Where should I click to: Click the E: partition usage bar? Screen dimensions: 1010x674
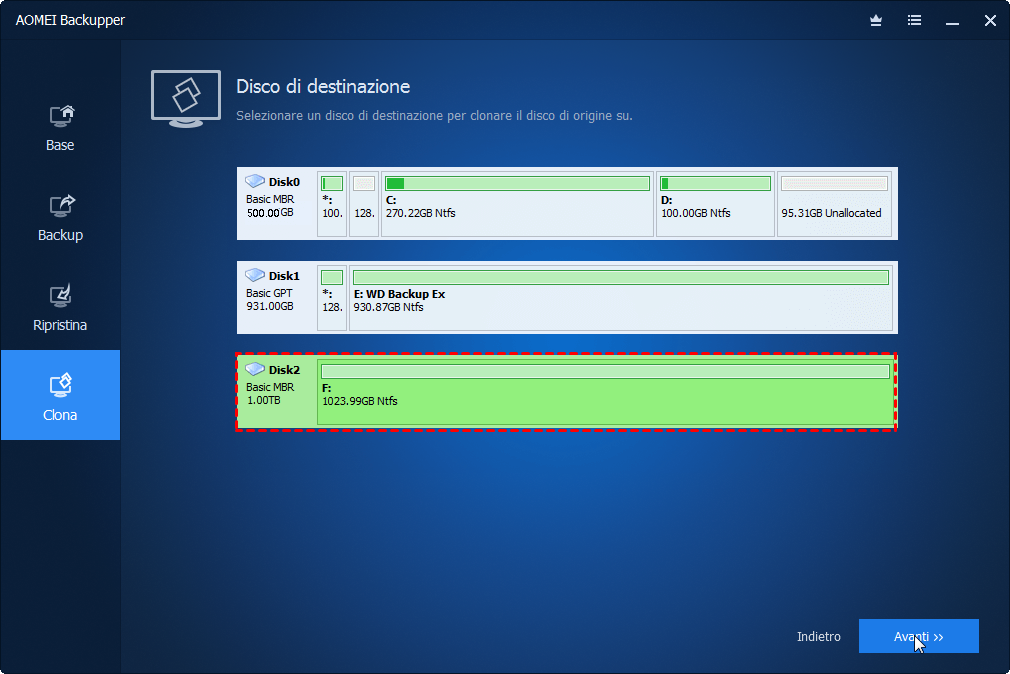(621, 278)
